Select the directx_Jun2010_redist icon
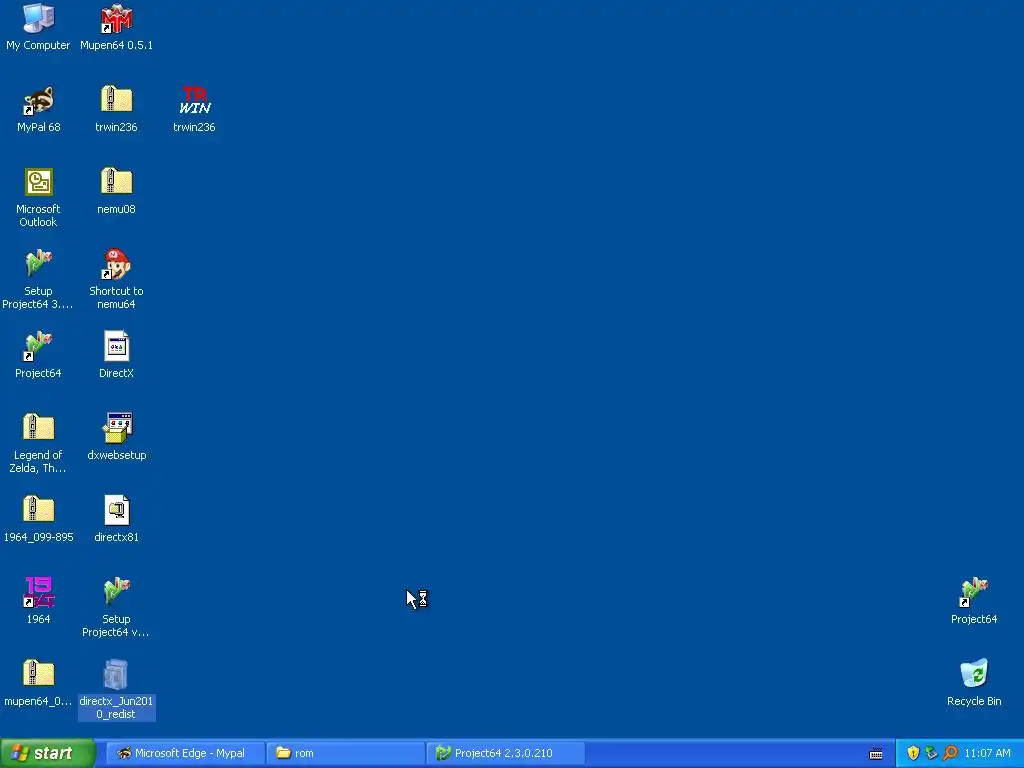Screen dimensions: 1024x768 pos(116,675)
